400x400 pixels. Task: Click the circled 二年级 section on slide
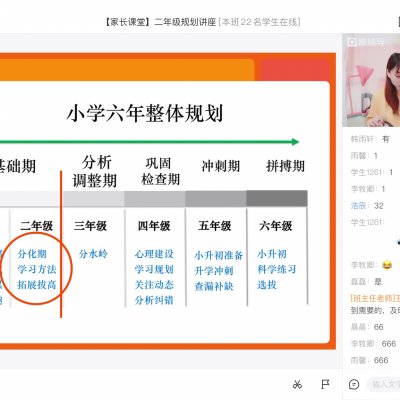pyautogui.click(x=37, y=269)
